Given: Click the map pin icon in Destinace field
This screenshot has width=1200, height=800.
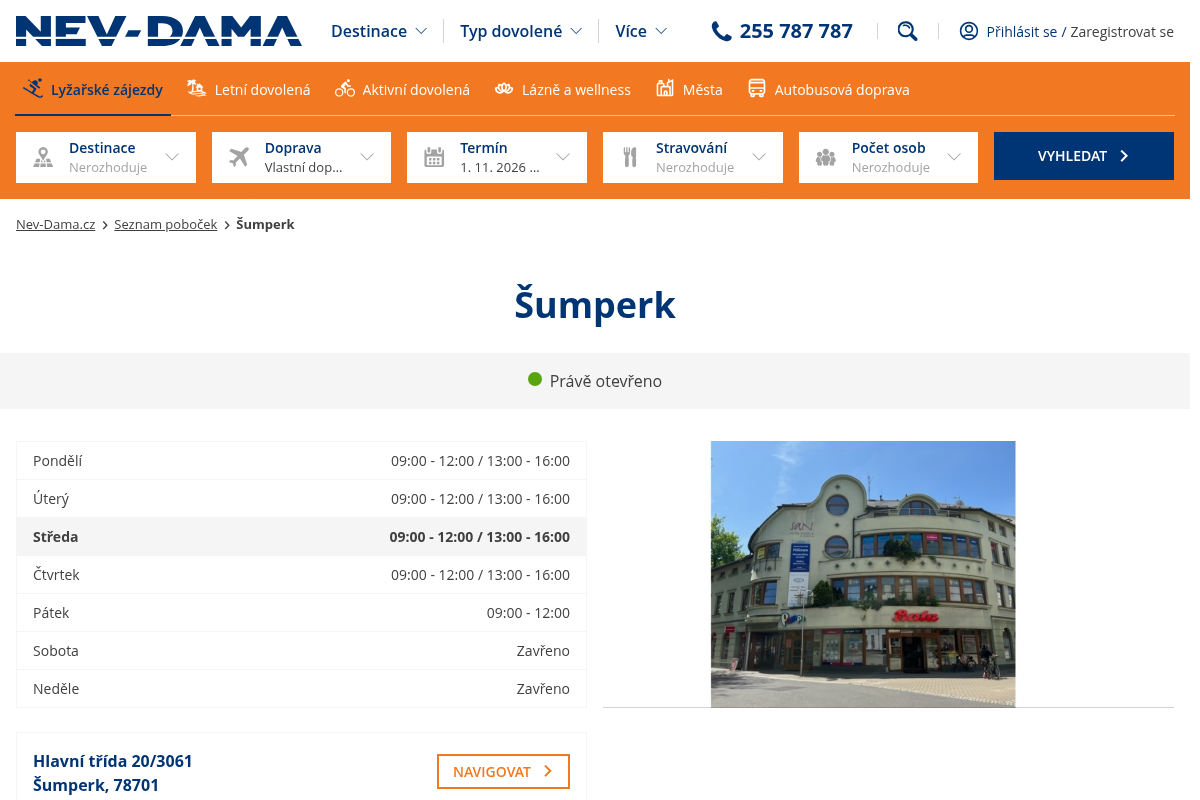Looking at the screenshot, I should 43,157.
